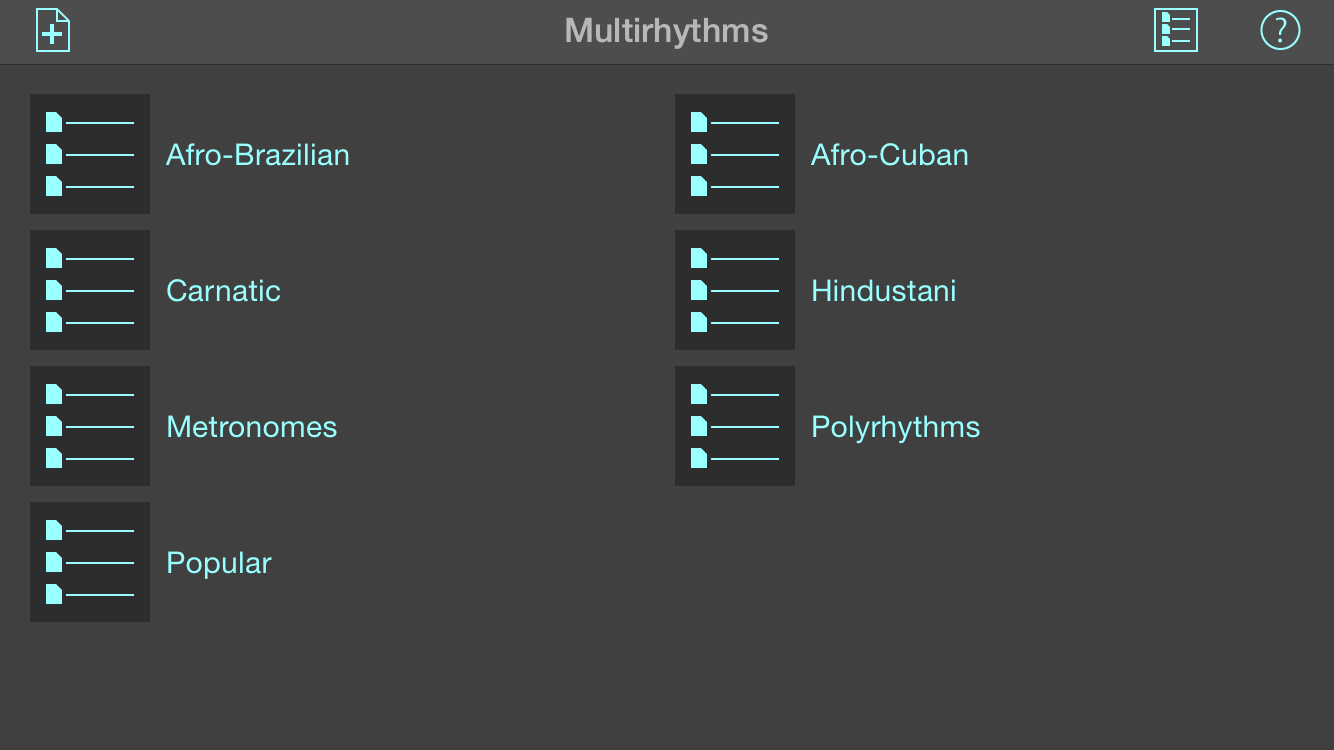Open the list view icon in header
This screenshot has height=750, width=1334.
click(1175, 30)
